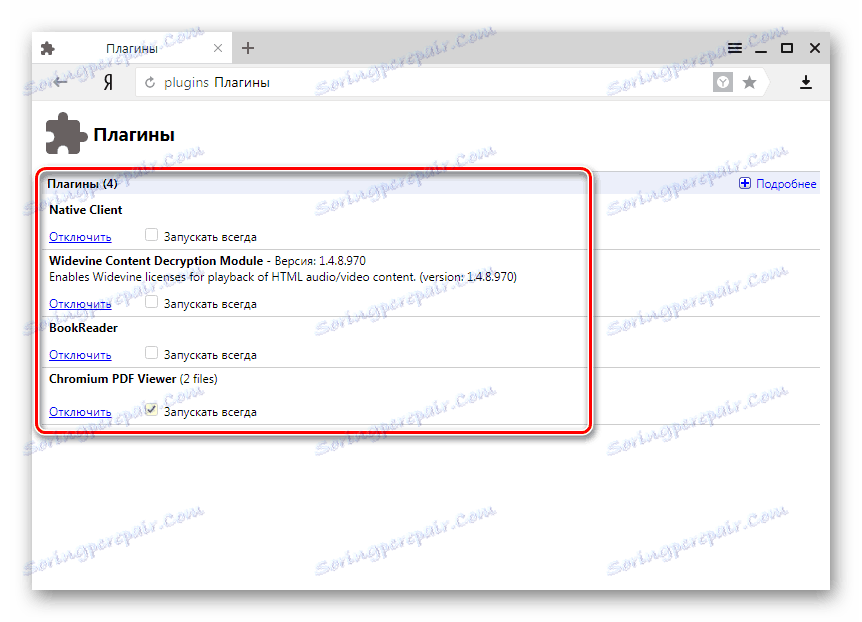The width and height of the screenshot is (862, 622).
Task: Check Запускать всегда for Native Client
Action: 151,235
